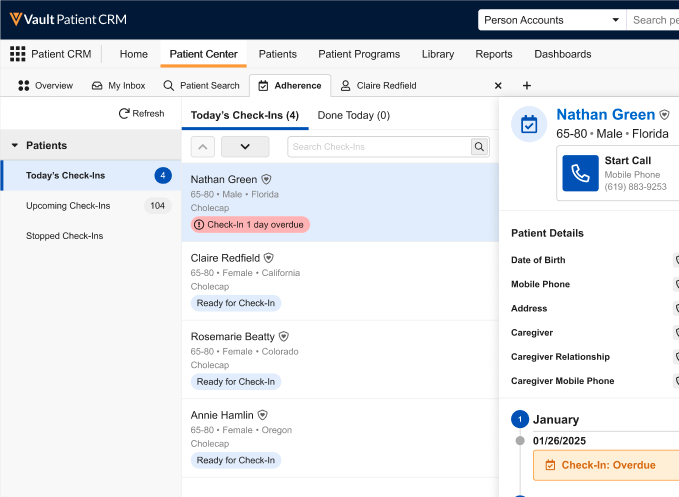Open the app launcher grid icon
Screen dimensions: 679x497
18,54
